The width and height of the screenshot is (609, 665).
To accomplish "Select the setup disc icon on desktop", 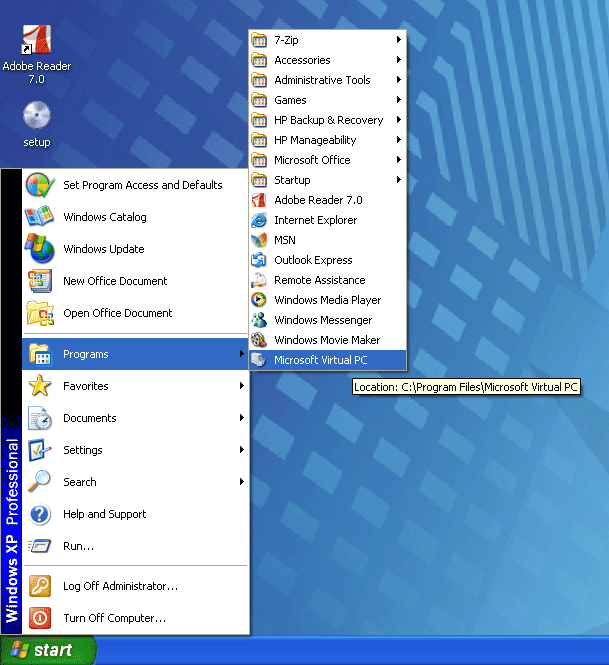I will tap(36, 115).
